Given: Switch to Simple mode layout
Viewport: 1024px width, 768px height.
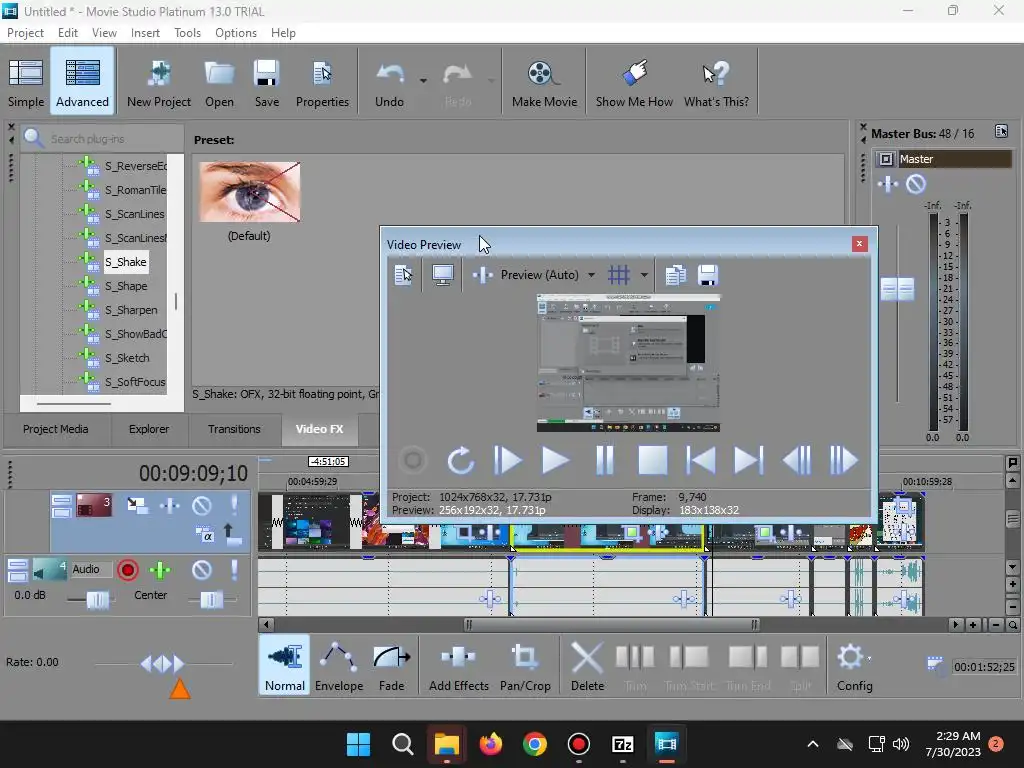Looking at the screenshot, I should [x=26, y=83].
